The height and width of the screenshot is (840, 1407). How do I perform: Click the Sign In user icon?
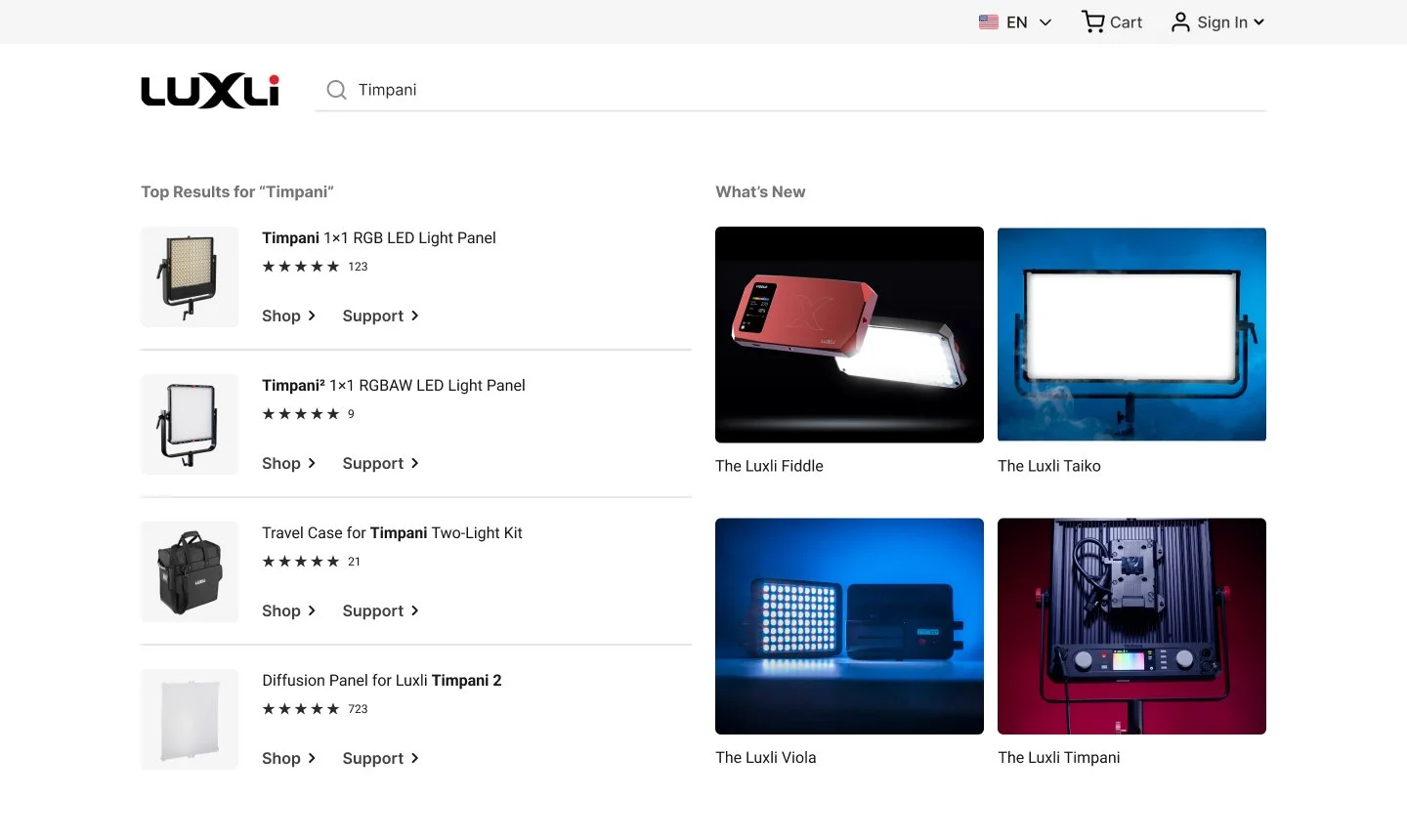(1180, 22)
